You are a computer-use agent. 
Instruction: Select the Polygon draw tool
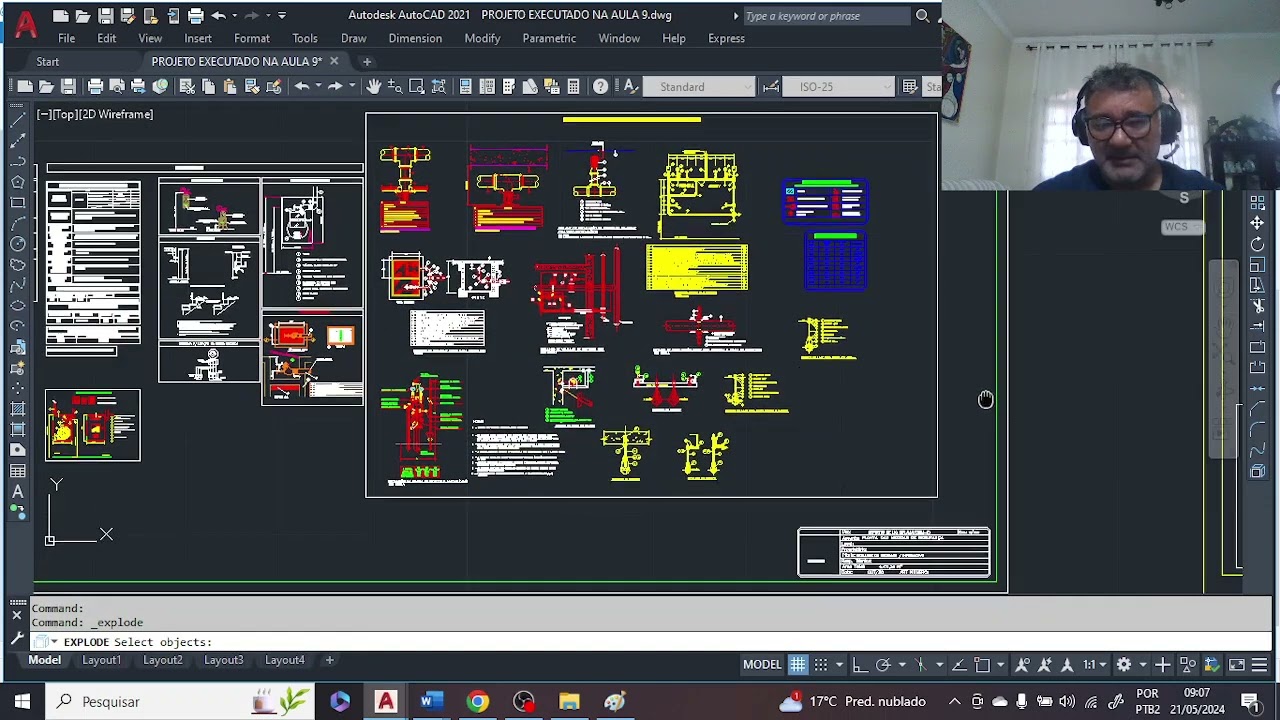pyautogui.click(x=18, y=182)
